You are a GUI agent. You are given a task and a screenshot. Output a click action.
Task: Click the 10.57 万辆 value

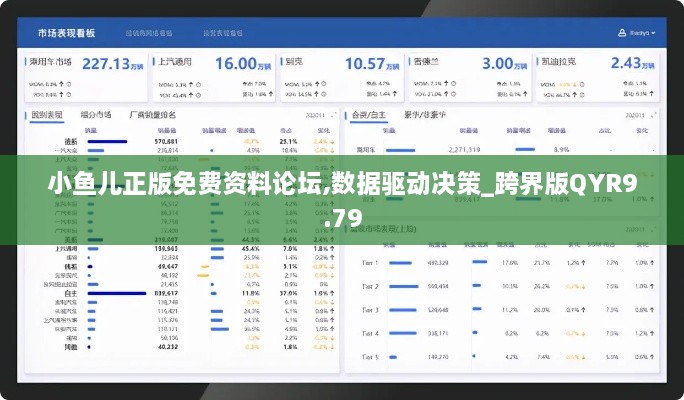pyautogui.click(x=372, y=64)
